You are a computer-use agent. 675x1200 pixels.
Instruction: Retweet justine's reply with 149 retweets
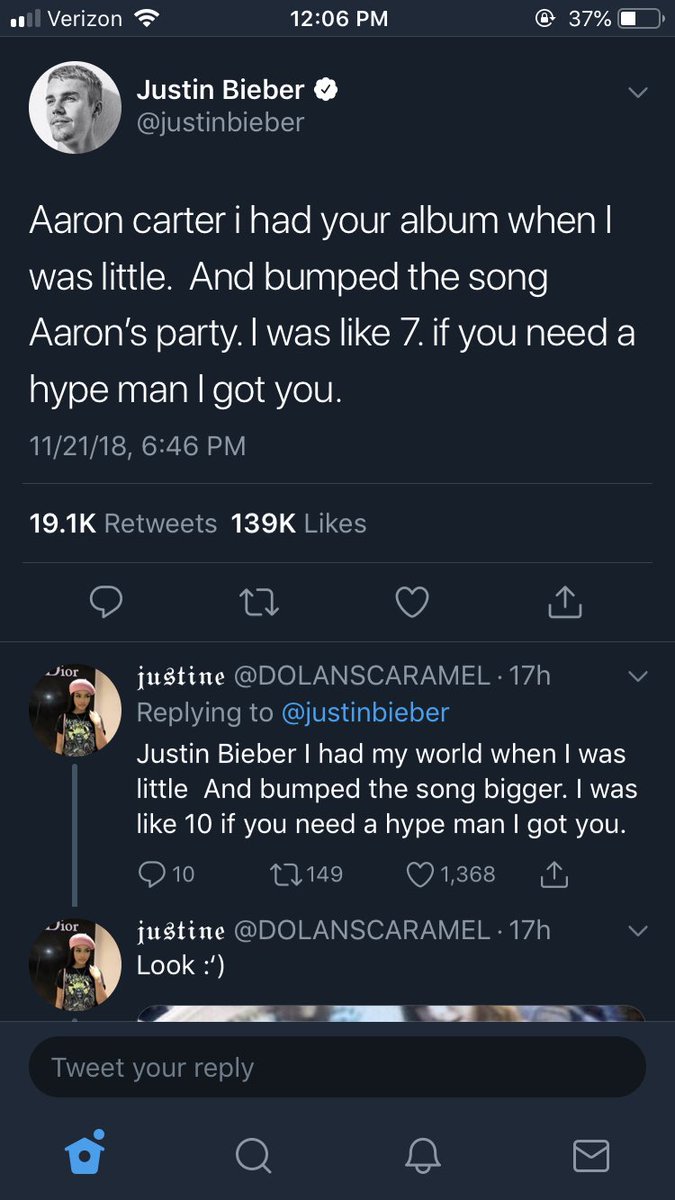(286, 874)
